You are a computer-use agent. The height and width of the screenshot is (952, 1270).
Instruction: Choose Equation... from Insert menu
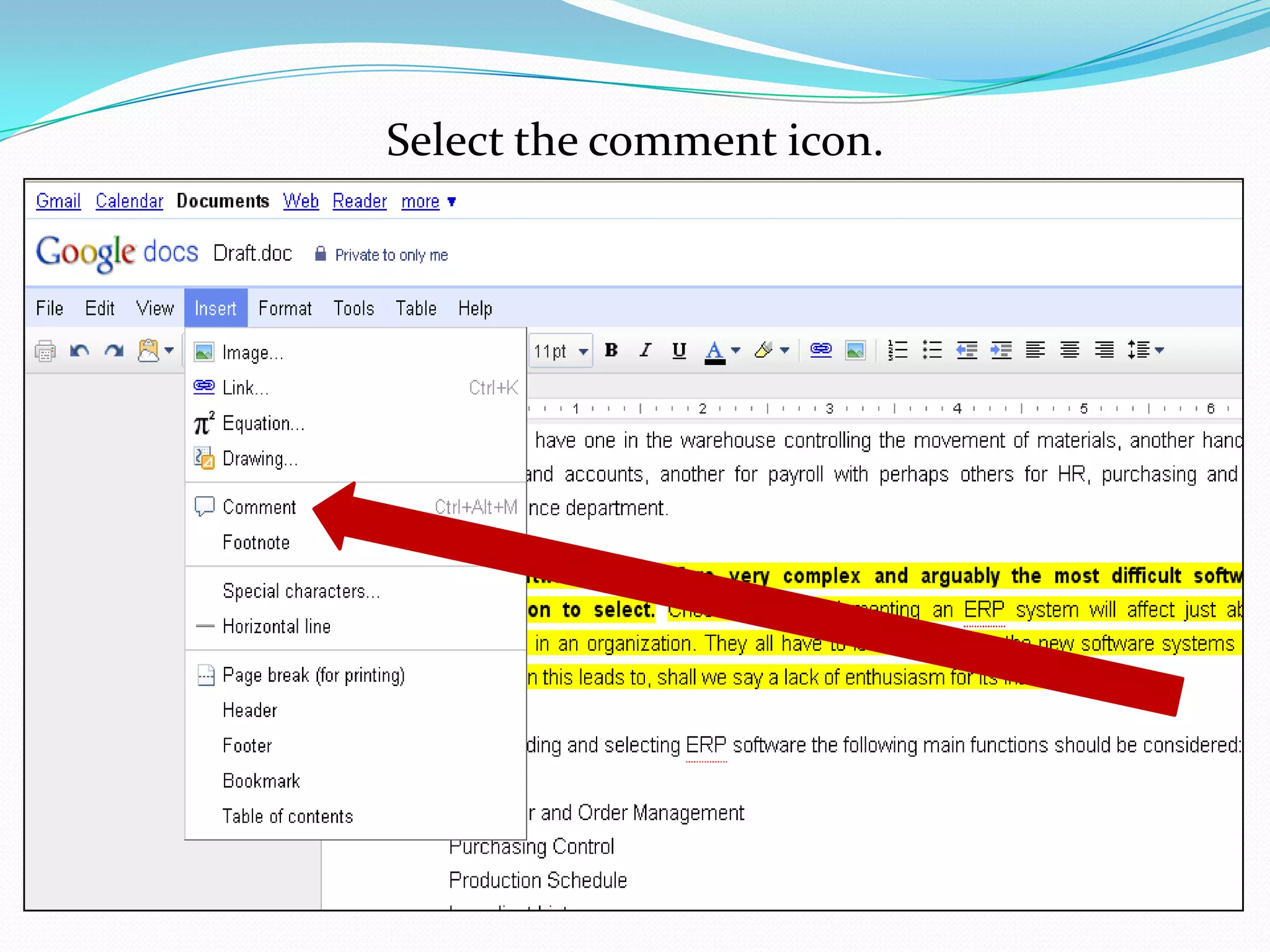pos(355,423)
